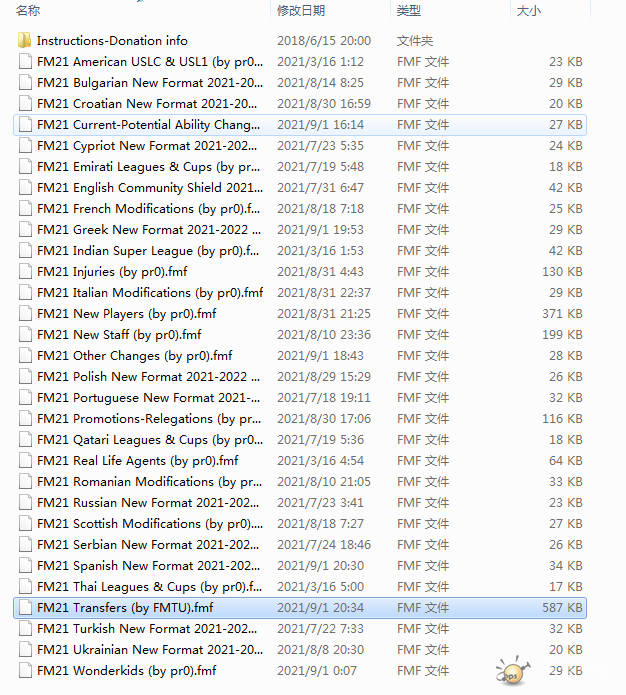Click the 17 KB size value
626x695 pixels.
pos(566,587)
